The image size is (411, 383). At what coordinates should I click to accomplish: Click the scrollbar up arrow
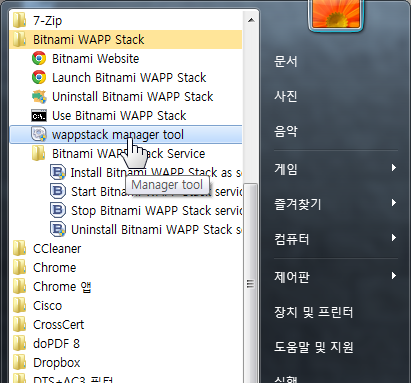251,20
